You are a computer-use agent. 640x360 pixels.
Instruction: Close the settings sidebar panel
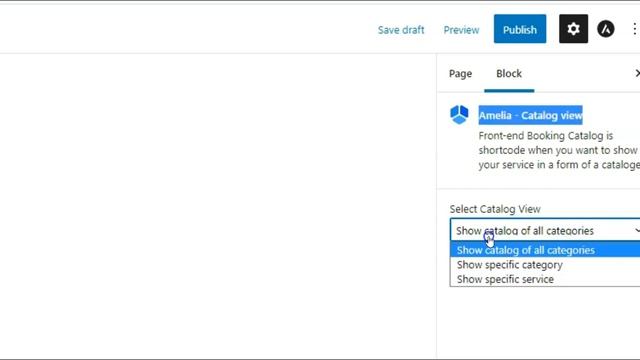point(637,73)
